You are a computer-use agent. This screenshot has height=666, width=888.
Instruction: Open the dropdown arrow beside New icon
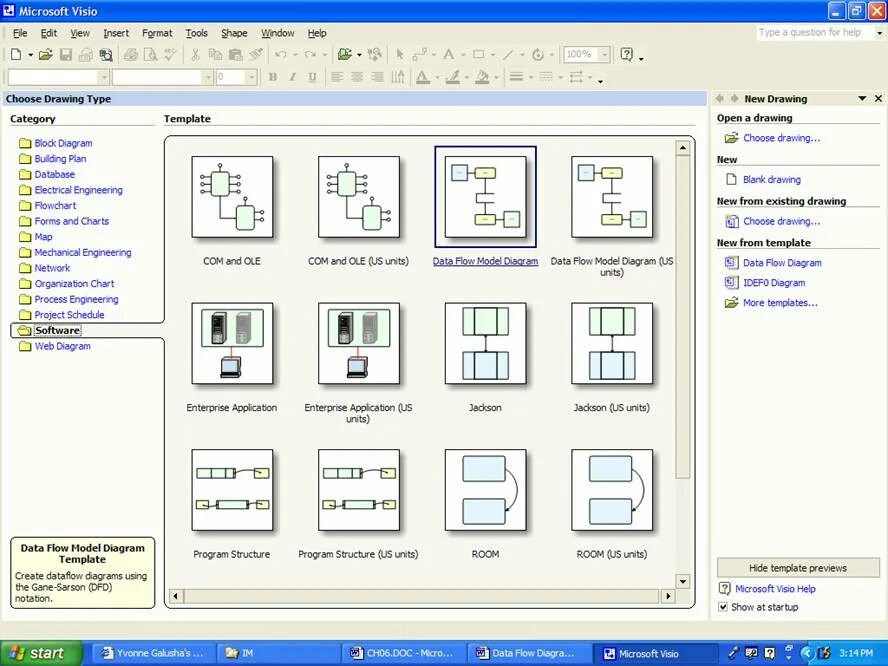(x=30, y=55)
